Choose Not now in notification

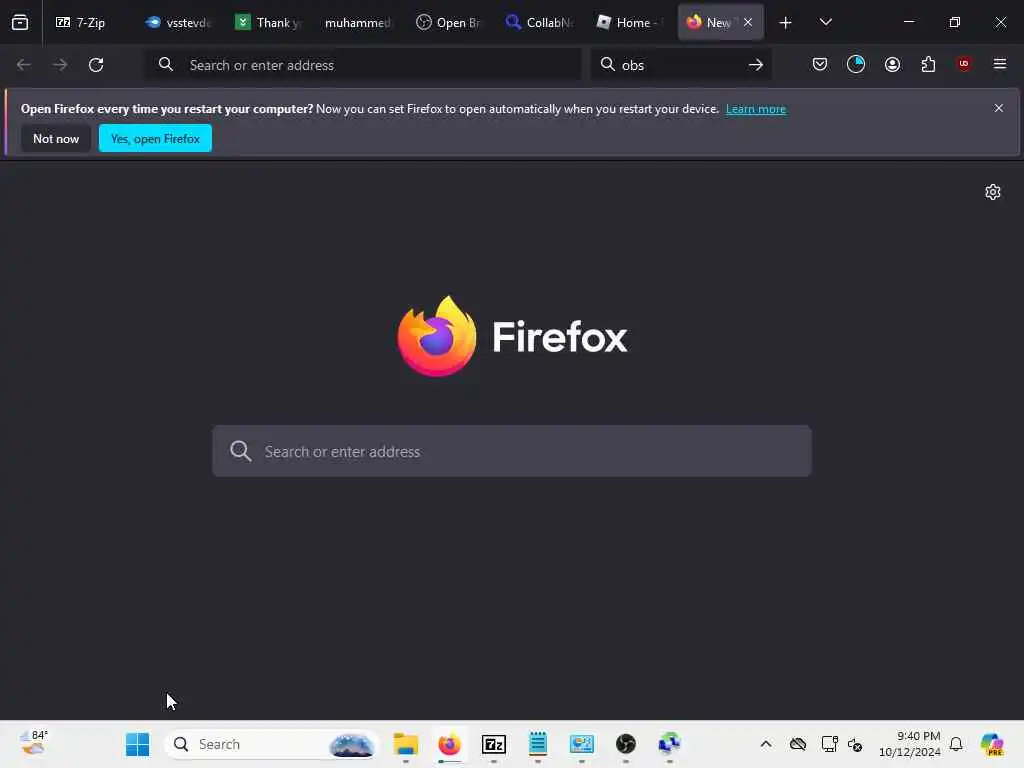(x=56, y=138)
